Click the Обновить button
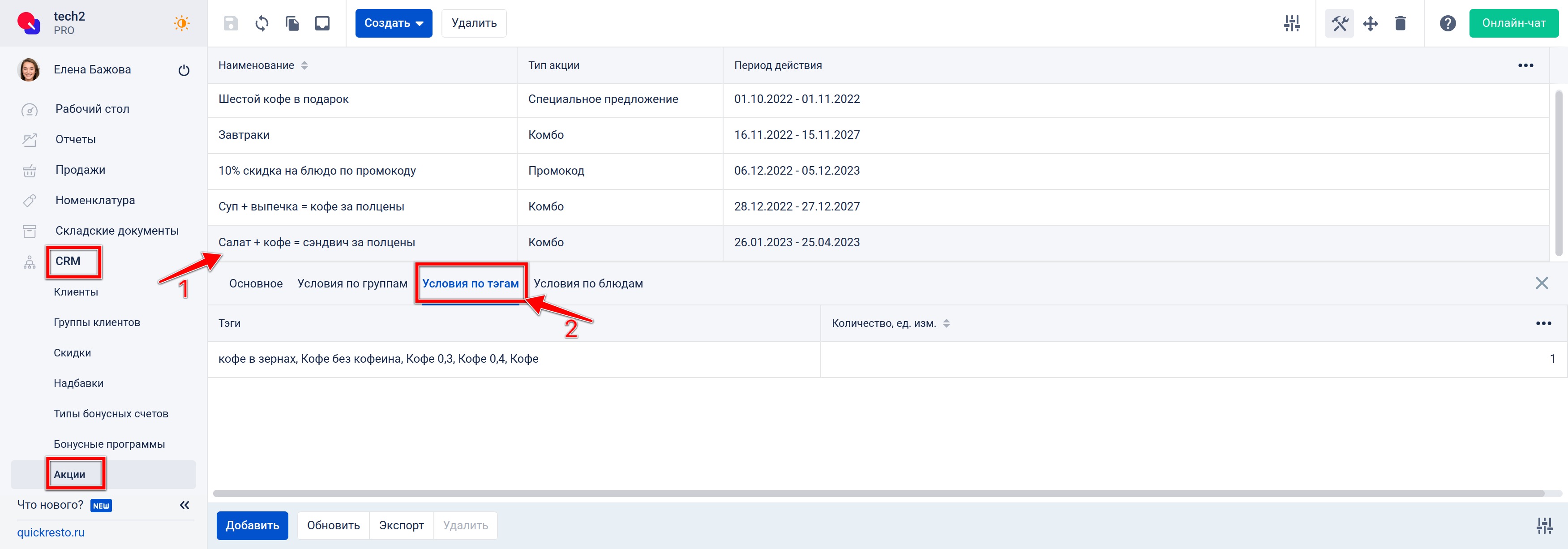This screenshot has width=1568, height=549. (333, 525)
